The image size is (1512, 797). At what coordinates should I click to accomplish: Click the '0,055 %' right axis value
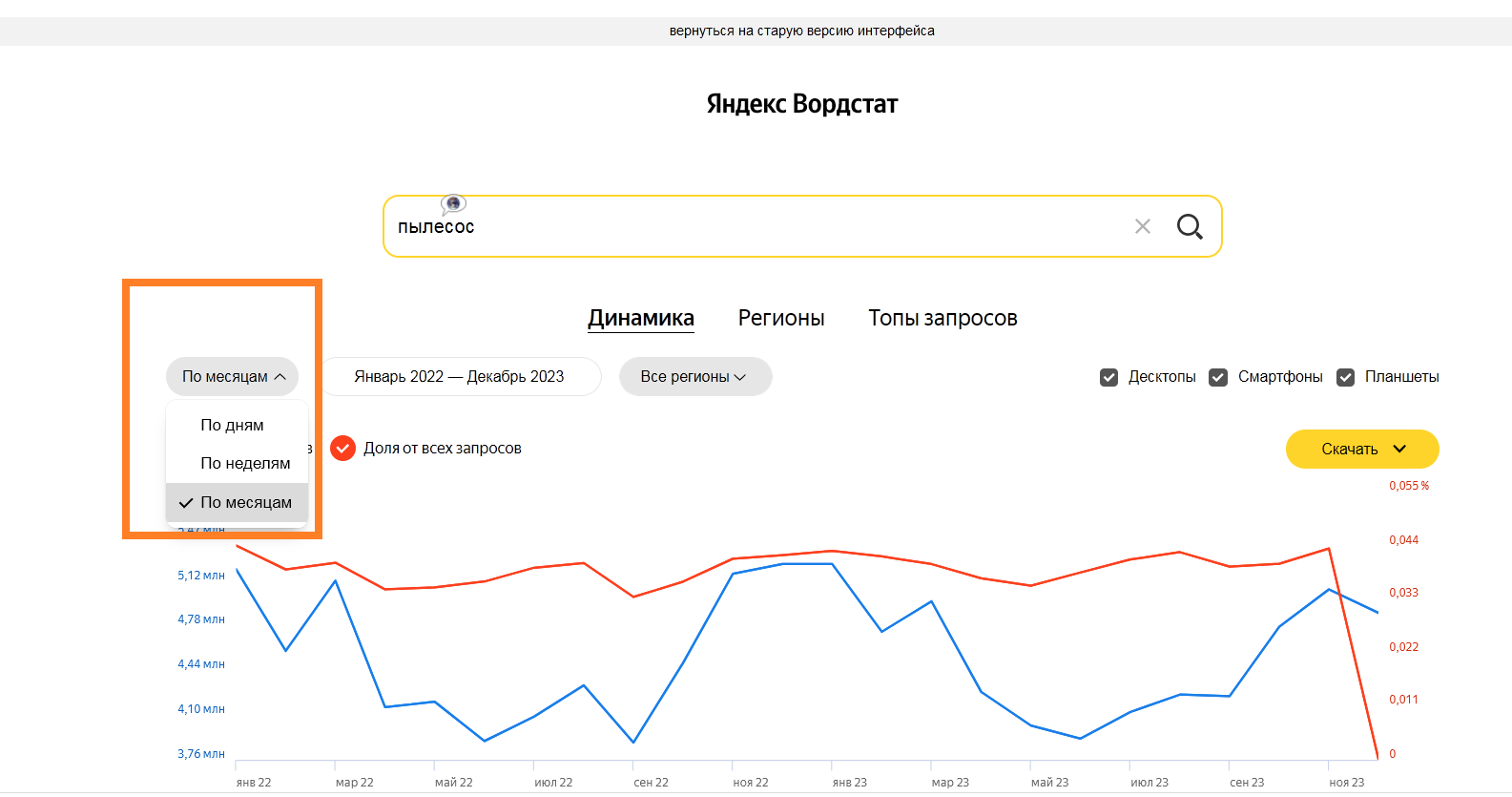coord(1409,486)
